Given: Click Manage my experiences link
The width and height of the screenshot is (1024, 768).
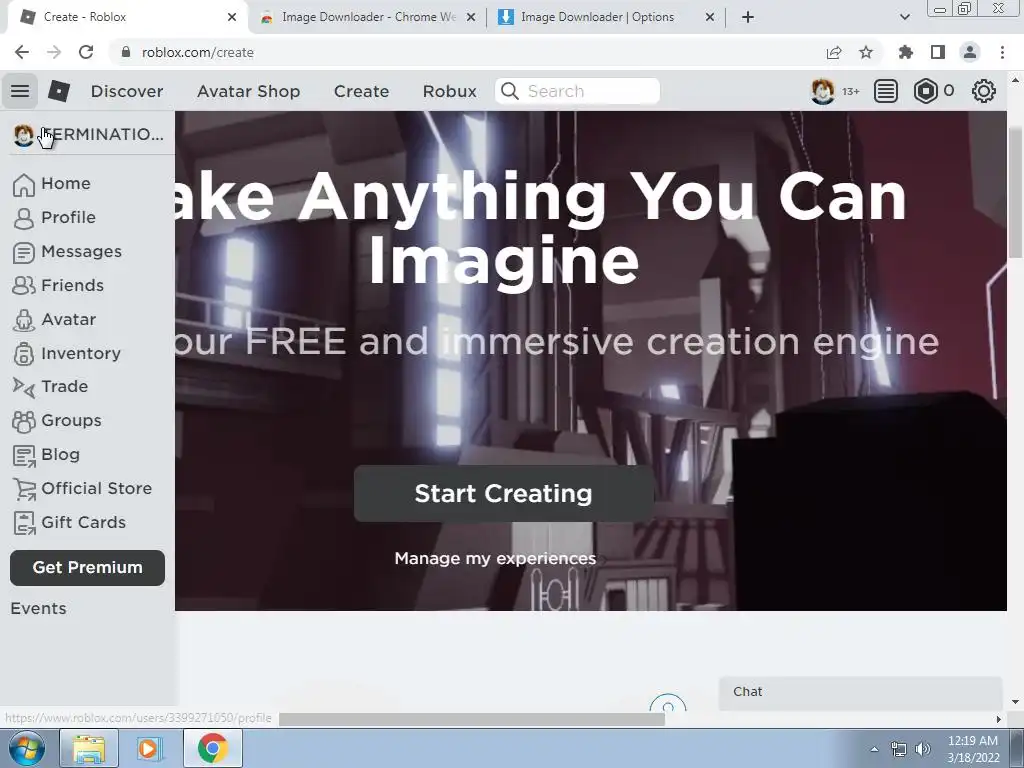Looking at the screenshot, I should [495, 558].
